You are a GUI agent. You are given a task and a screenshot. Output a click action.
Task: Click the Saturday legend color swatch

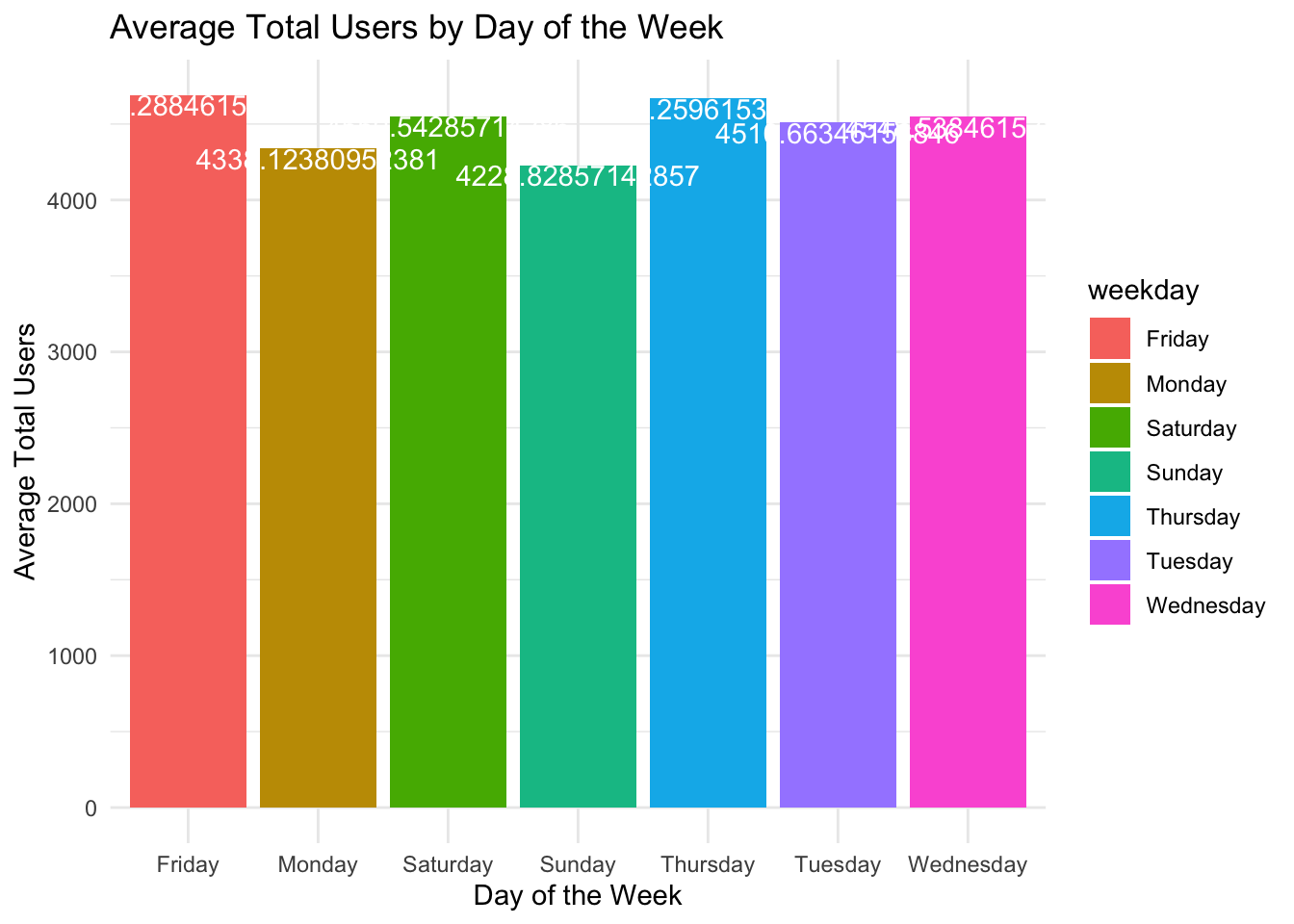tap(1109, 427)
